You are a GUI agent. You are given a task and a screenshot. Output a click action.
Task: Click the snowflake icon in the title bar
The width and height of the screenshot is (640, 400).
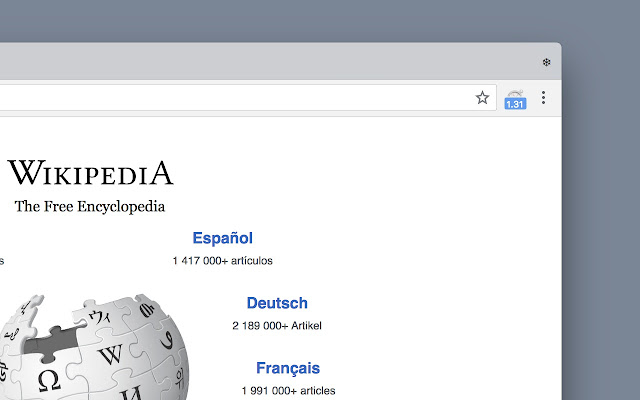[x=547, y=62]
